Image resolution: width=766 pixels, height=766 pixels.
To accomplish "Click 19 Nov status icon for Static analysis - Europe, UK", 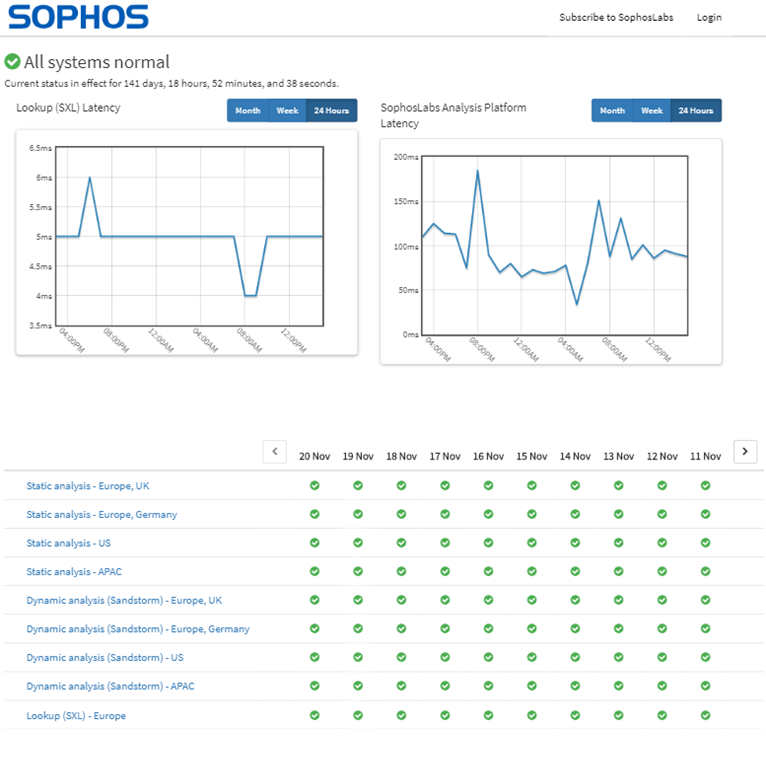I will pos(358,485).
